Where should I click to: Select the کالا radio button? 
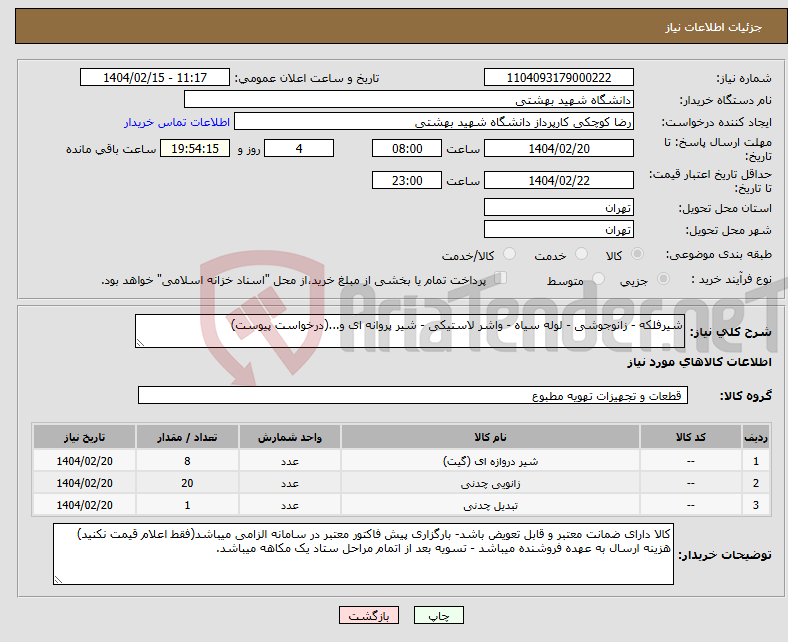(x=637, y=254)
